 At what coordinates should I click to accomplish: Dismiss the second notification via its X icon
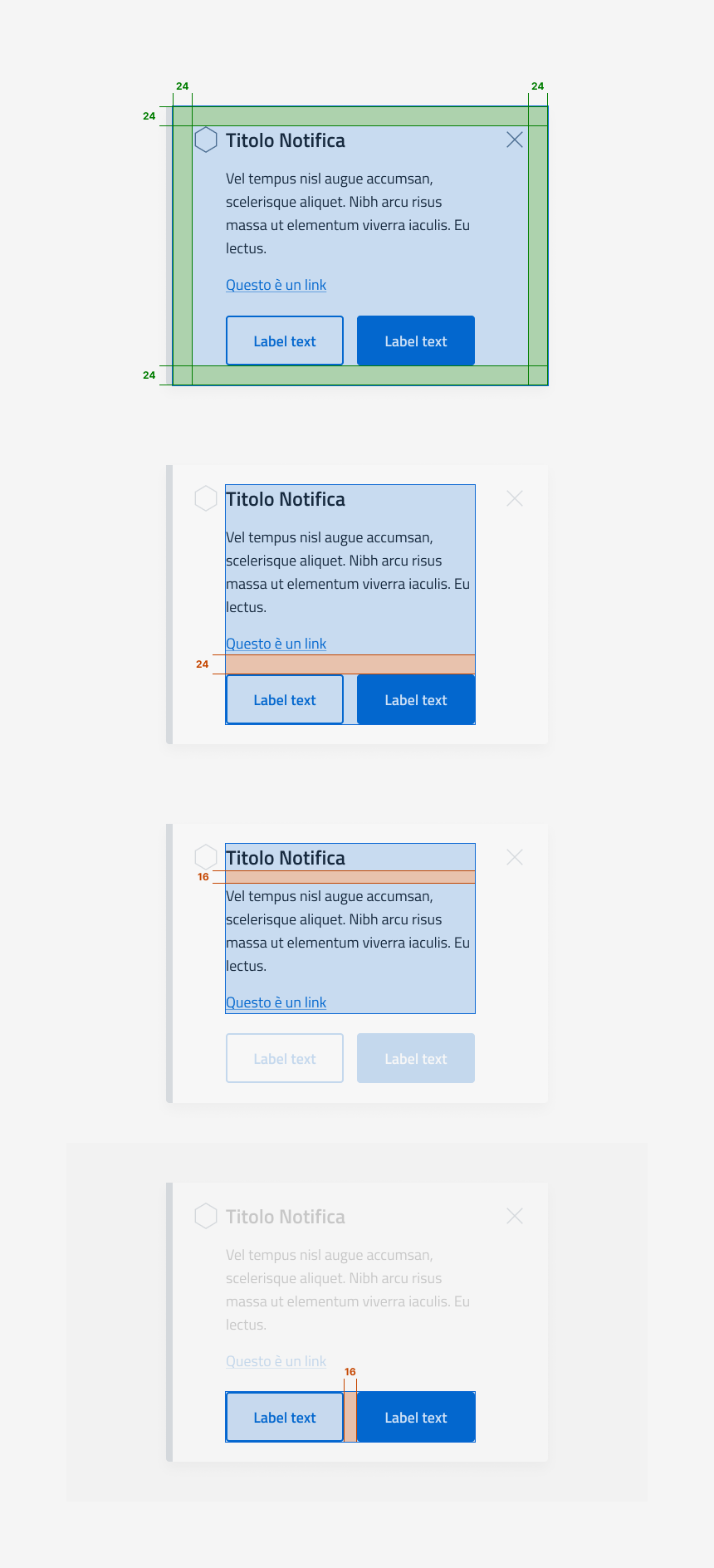point(514,498)
